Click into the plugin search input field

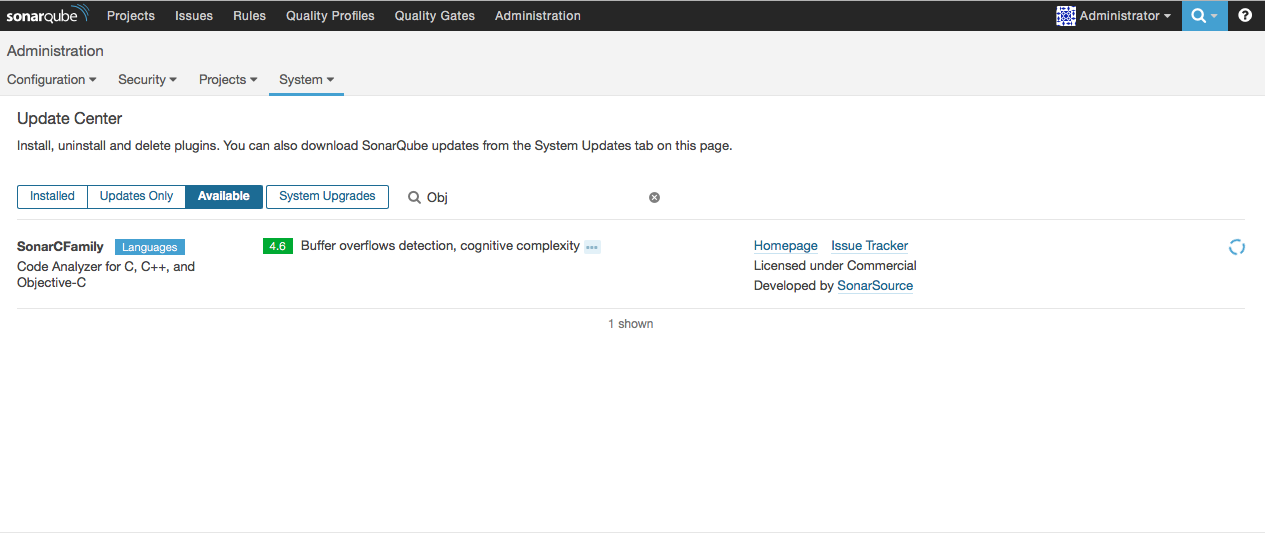tap(535, 197)
